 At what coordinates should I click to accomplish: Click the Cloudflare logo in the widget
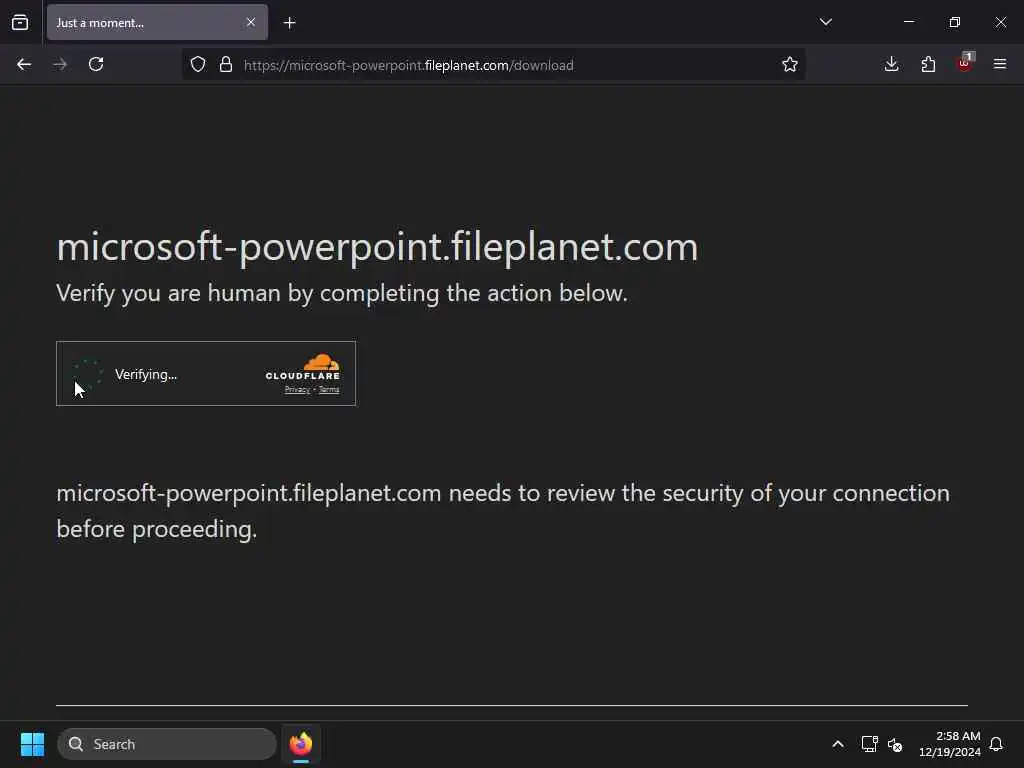pyautogui.click(x=302, y=366)
